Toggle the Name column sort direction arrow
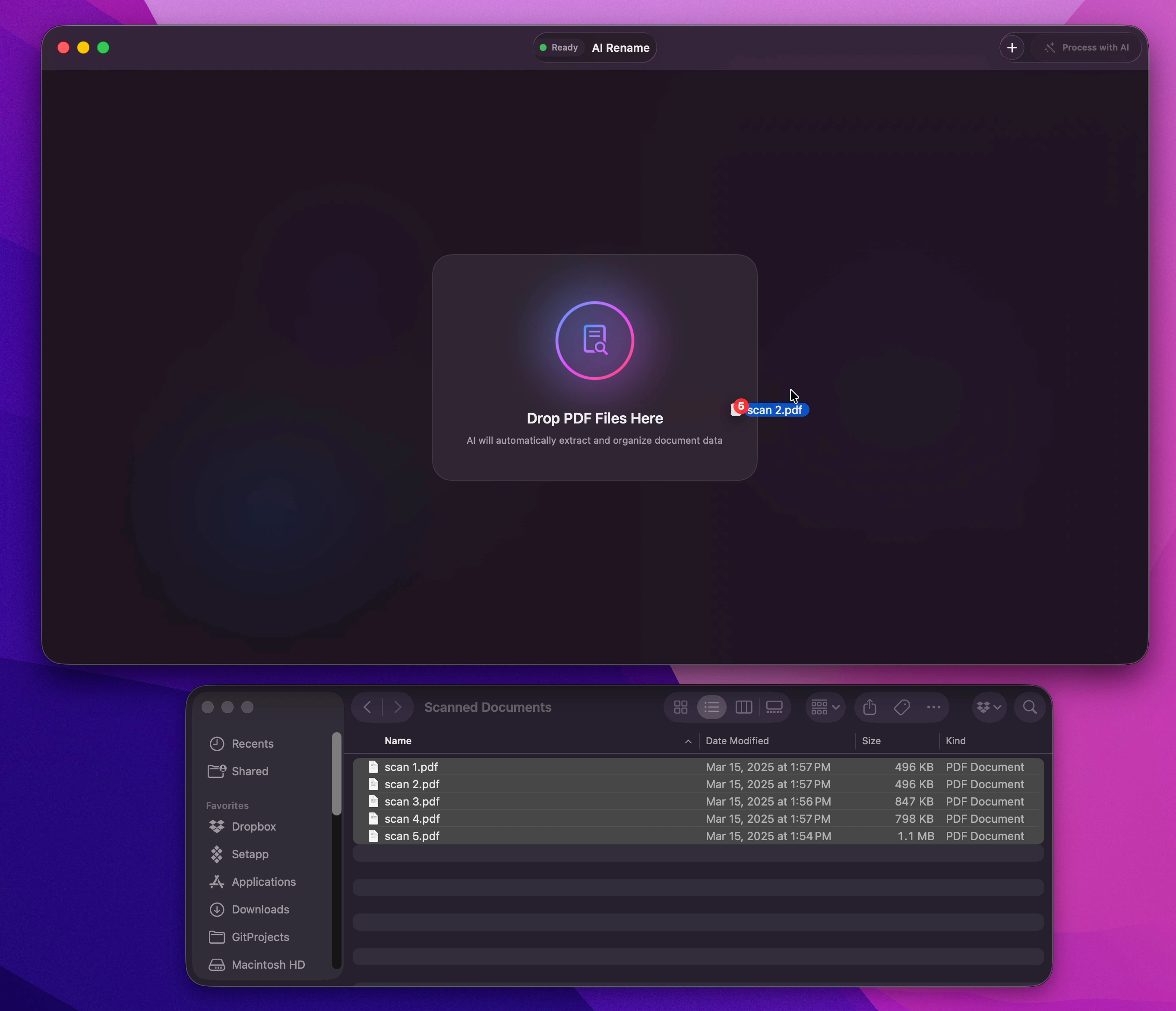Image resolution: width=1176 pixels, height=1011 pixels. point(688,741)
